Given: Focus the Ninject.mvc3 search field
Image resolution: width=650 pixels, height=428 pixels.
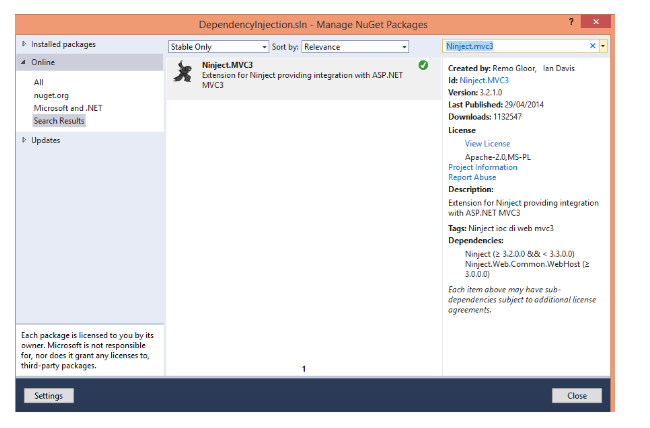Looking at the screenshot, I should [x=515, y=46].
